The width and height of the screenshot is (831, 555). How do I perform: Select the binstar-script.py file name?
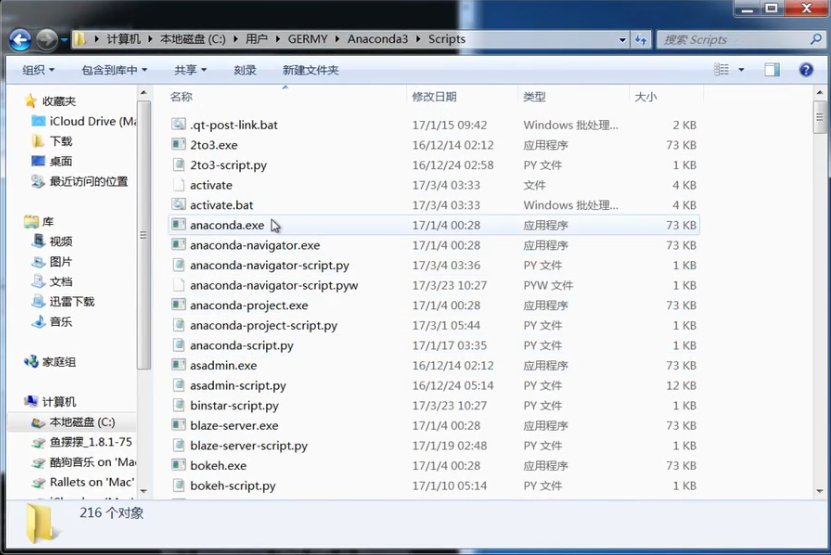pyautogui.click(x=234, y=406)
